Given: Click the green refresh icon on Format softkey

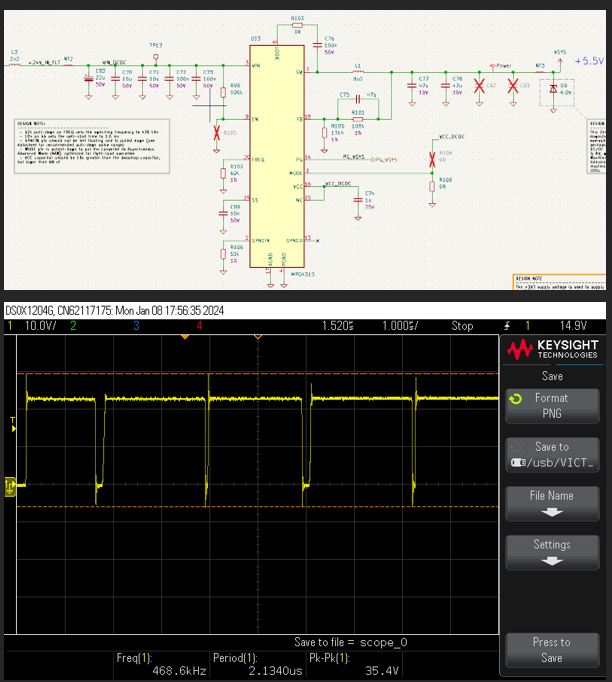Looking at the screenshot, I should 516,399.
